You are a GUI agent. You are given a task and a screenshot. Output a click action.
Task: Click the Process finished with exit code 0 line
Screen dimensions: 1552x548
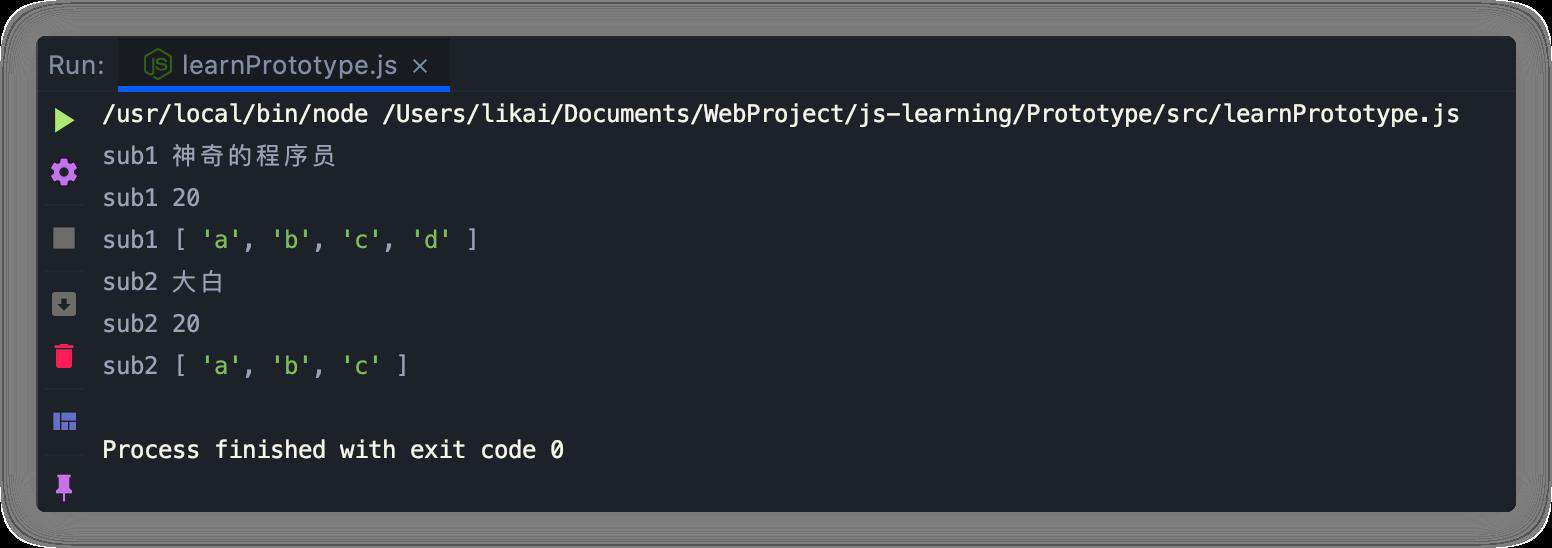click(x=333, y=450)
